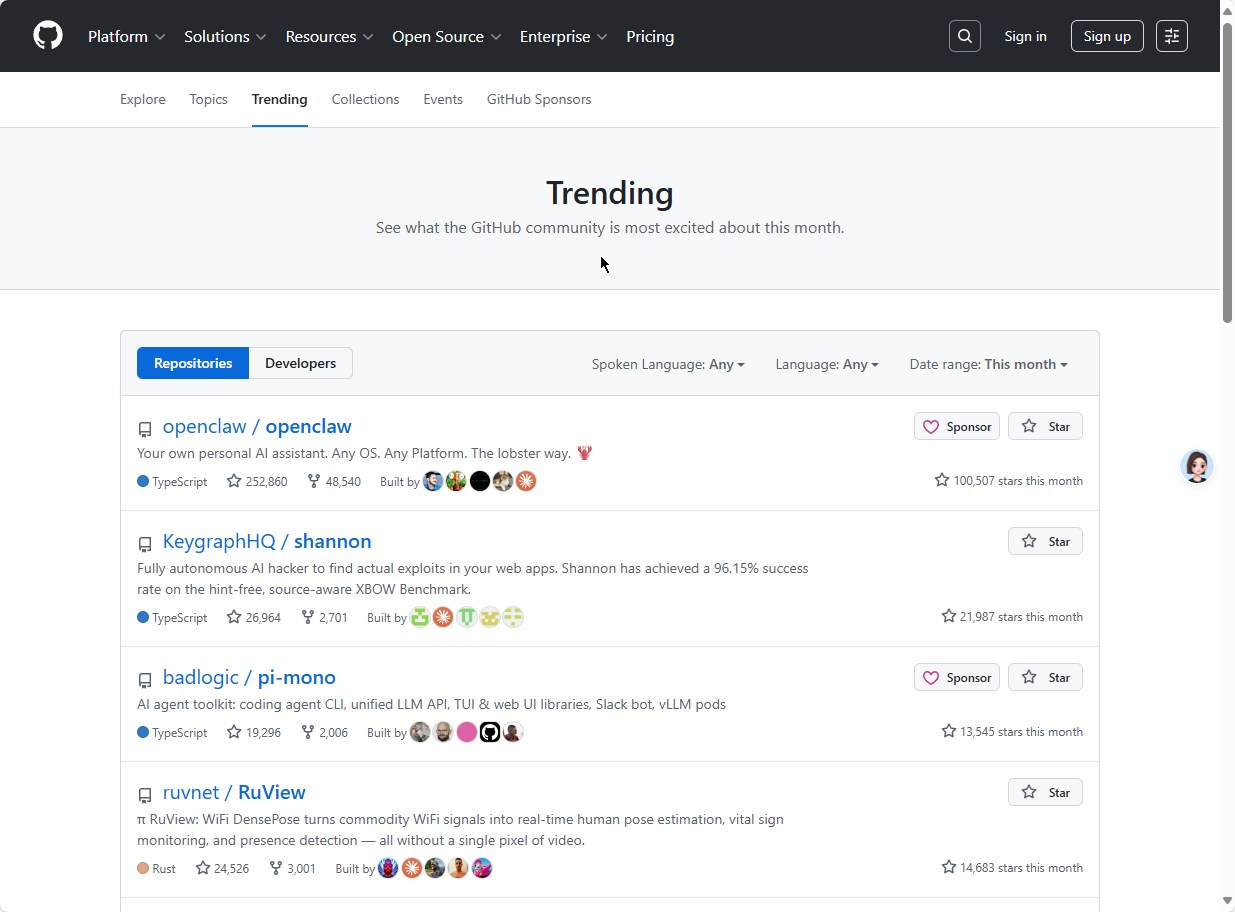
Task: Click the GitHub logo in the header
Action: pyautogui.click(x=47, y=35)
